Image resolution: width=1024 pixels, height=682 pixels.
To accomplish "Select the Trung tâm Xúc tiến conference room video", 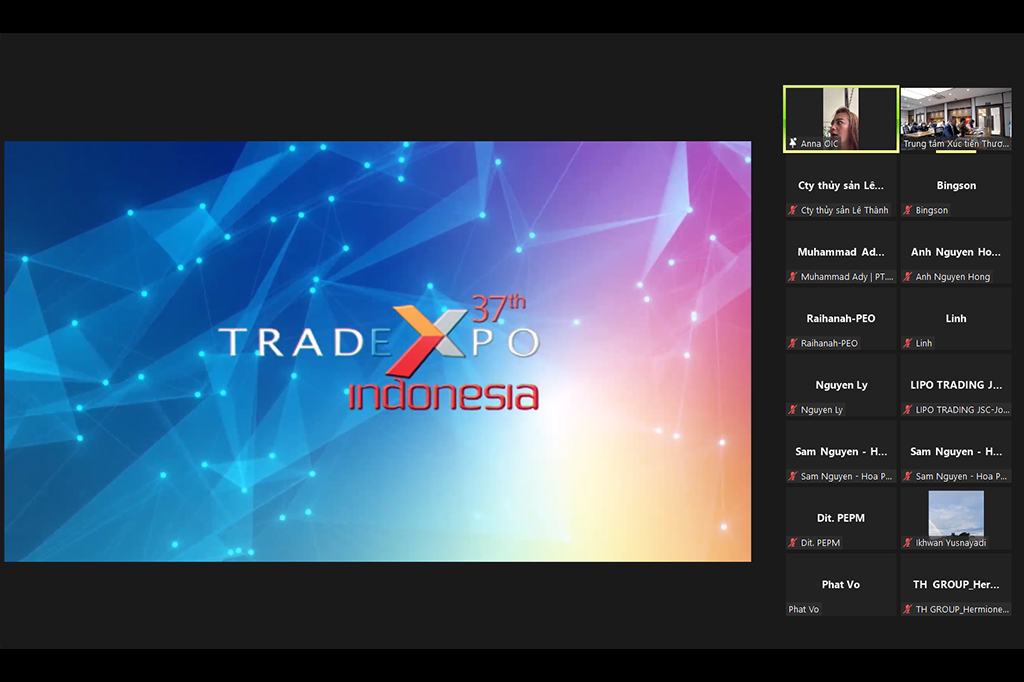I will [x=956, y=119].
